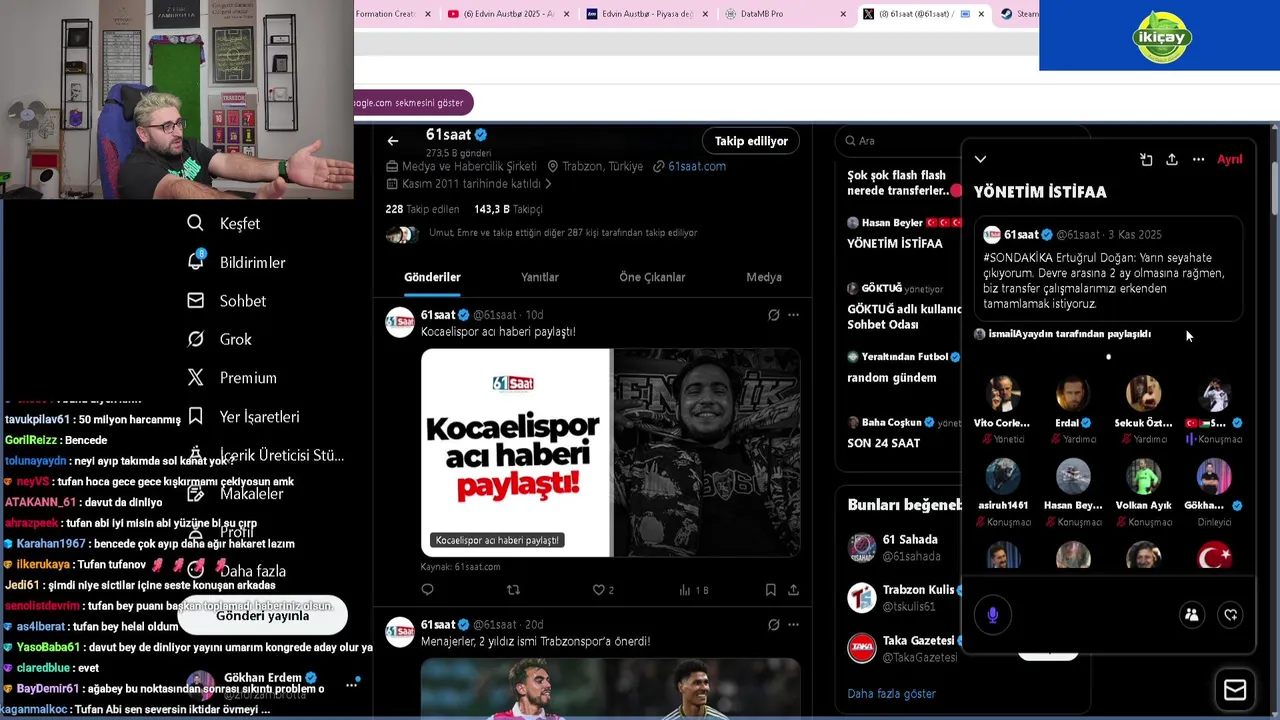Click the heart reaction icon in space
This screenshot has width=1280, height=720.
click(x=1231, y=615)
